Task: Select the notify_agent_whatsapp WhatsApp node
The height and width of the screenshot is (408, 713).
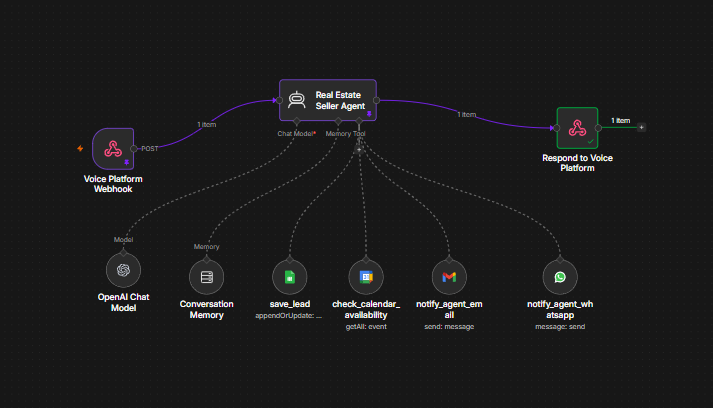Action: (560, 277)
